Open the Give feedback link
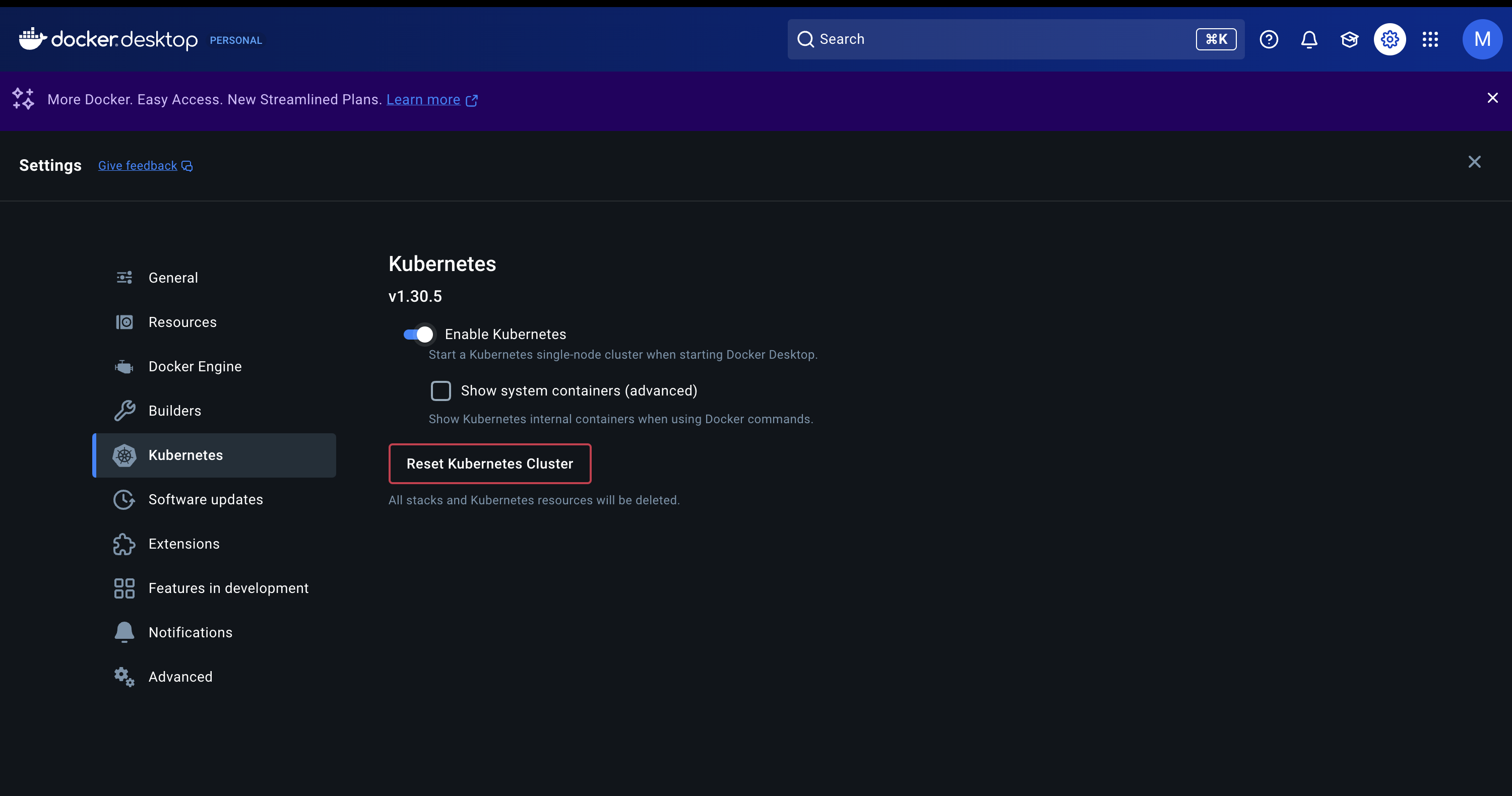This screenshot has width=1512, height=796. point(138,166)
